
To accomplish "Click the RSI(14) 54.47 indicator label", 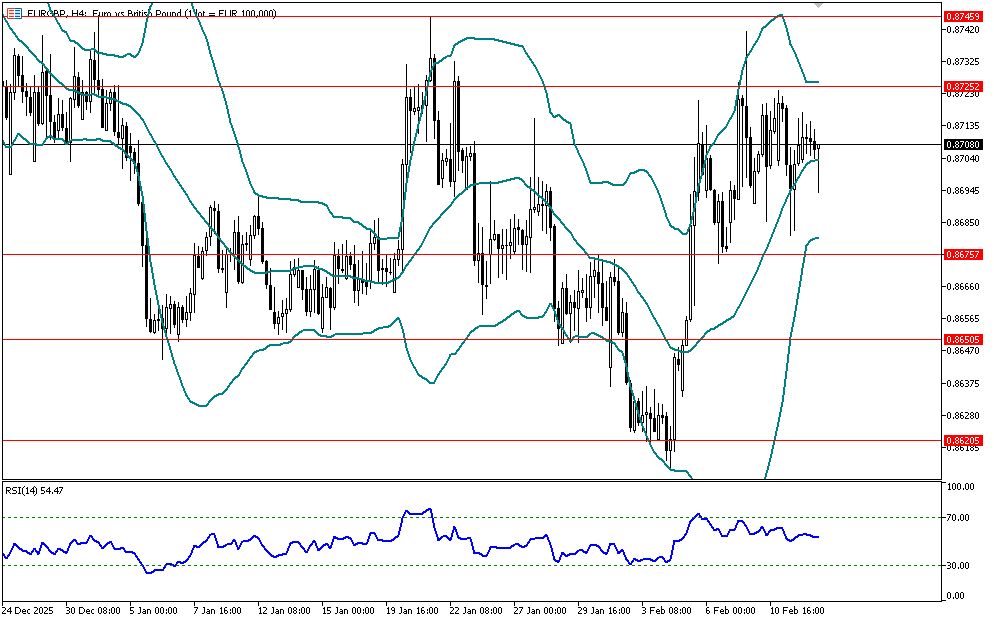I will coord(34,490).
